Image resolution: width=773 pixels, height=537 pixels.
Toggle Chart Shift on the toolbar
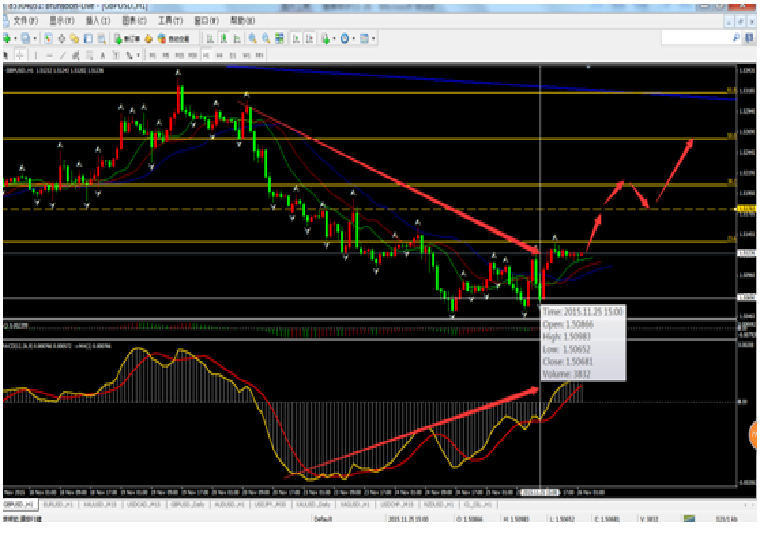click(310, 39)
